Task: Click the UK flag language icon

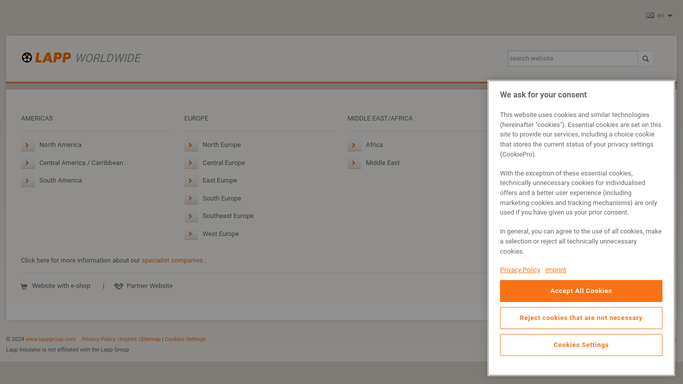Action: pyautogui.click(x=649, y=15)
